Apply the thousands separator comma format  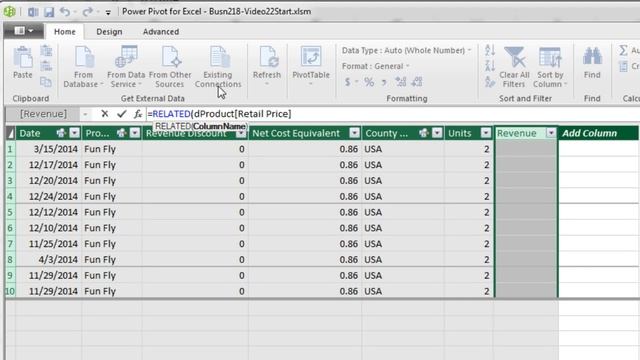(x=384, y=82)
